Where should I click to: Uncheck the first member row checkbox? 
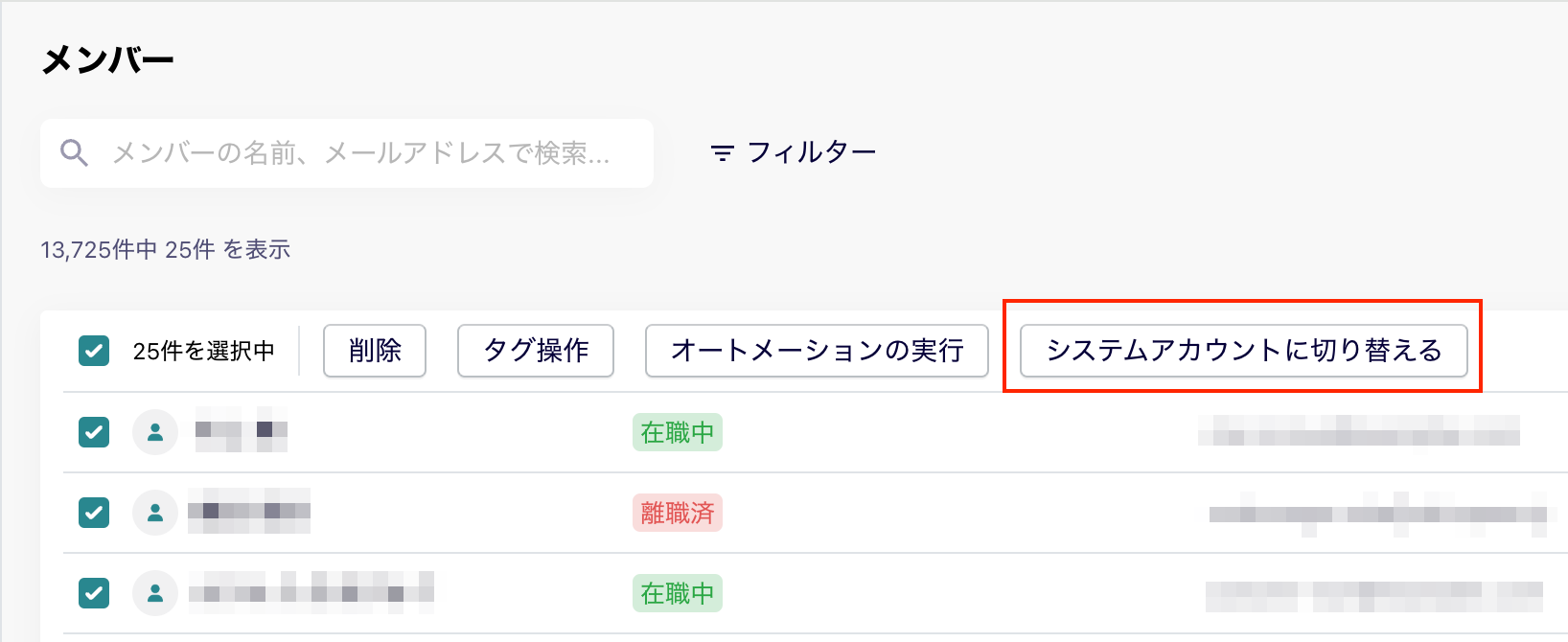tap(93, 432)
